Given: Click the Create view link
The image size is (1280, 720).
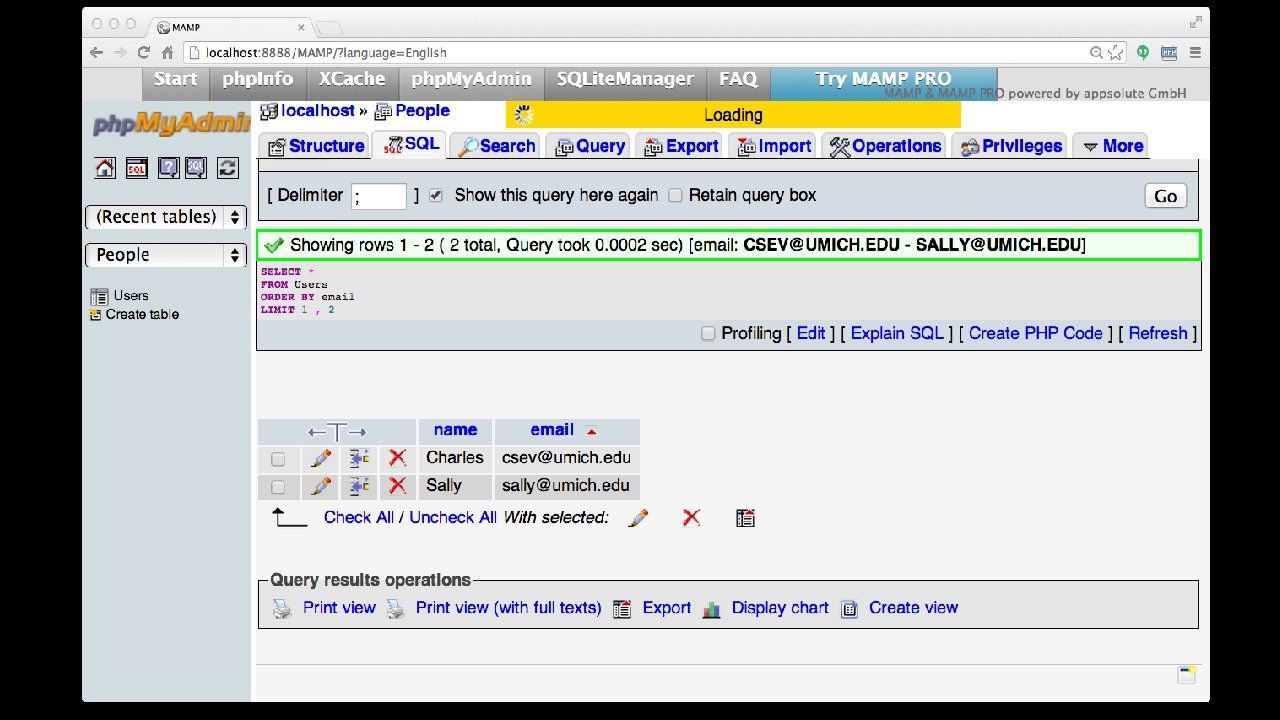Looking at the screenshot, I should coord(913,608).
